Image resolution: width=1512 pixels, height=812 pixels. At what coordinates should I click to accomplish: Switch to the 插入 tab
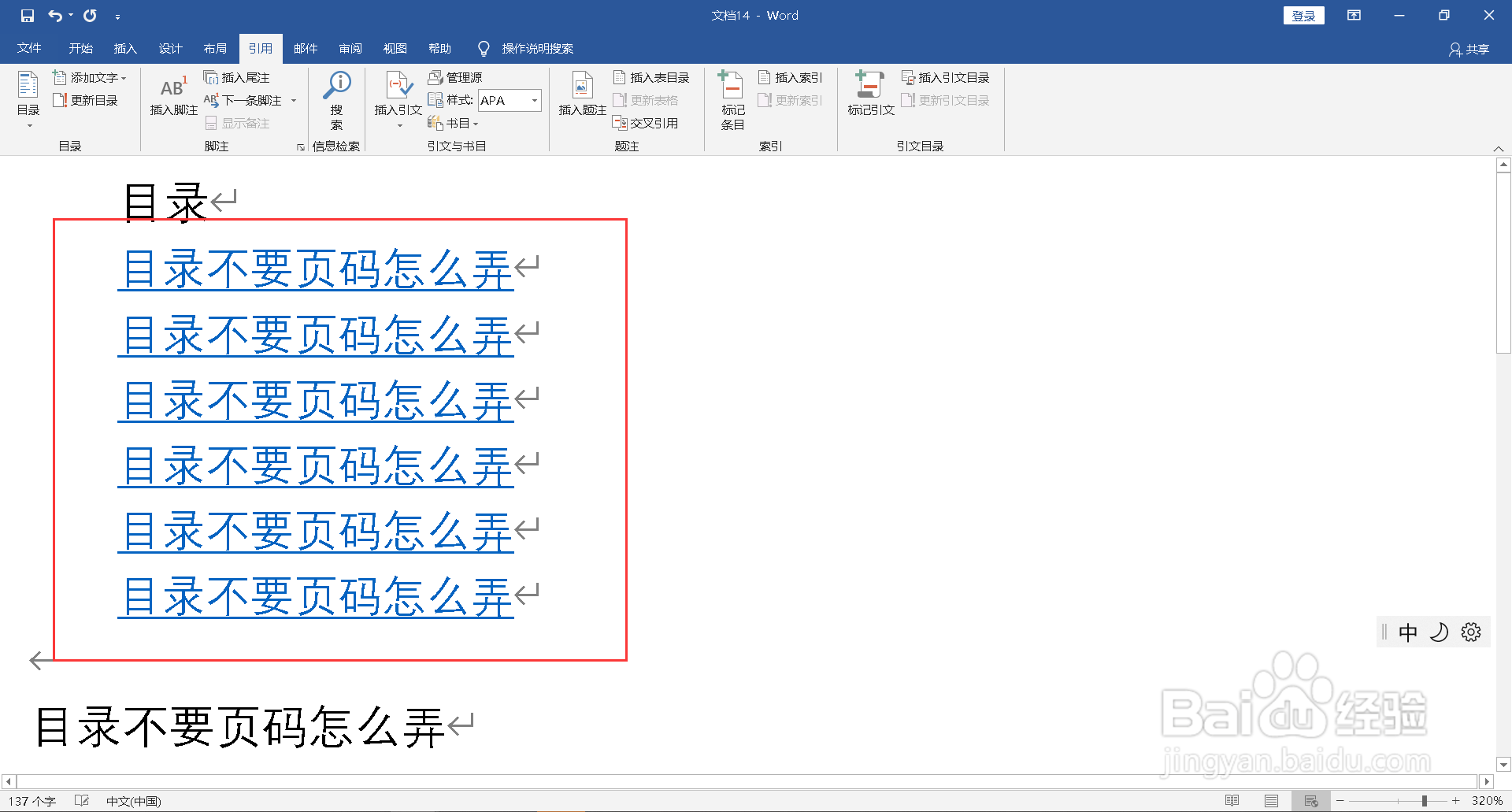tap(125, 48)
